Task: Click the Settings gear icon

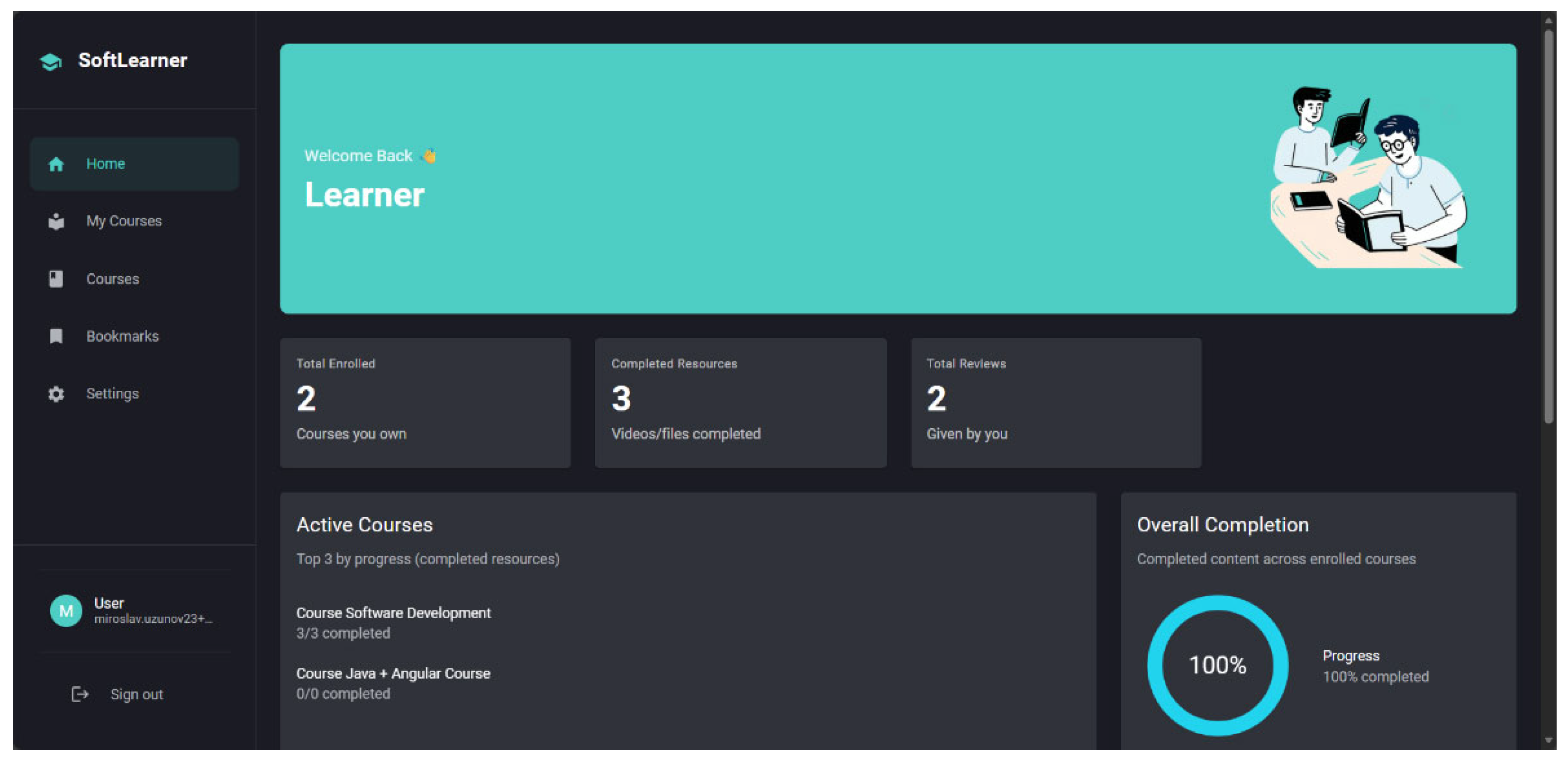Action: click(x=56, y=394)
